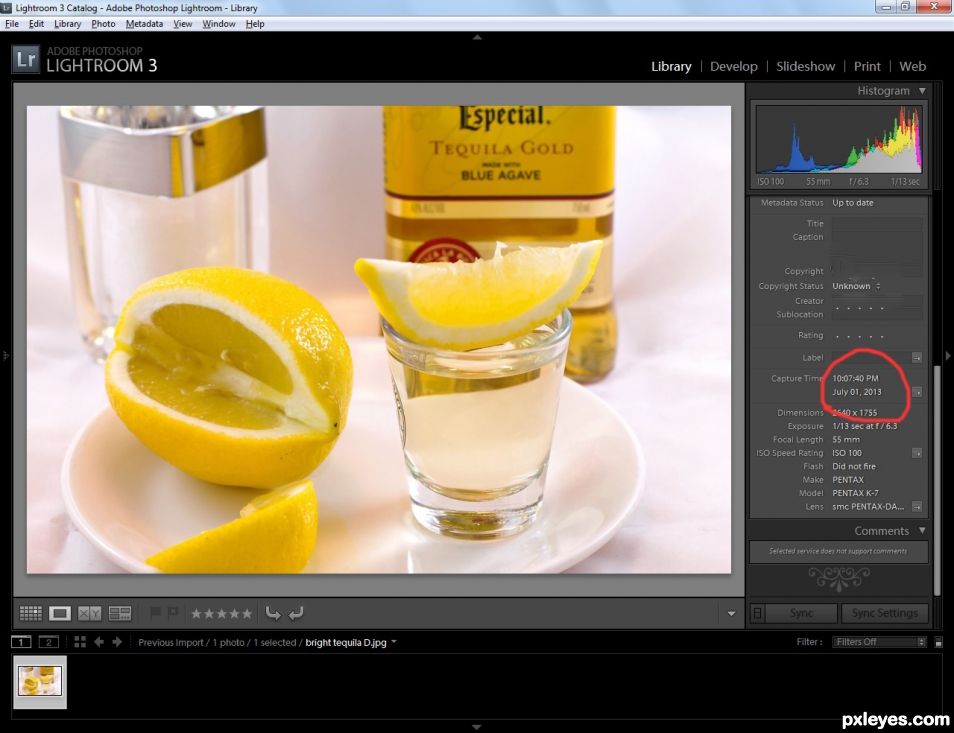
Task: Collapse the Histogram panel
Action: pos(922,91)
